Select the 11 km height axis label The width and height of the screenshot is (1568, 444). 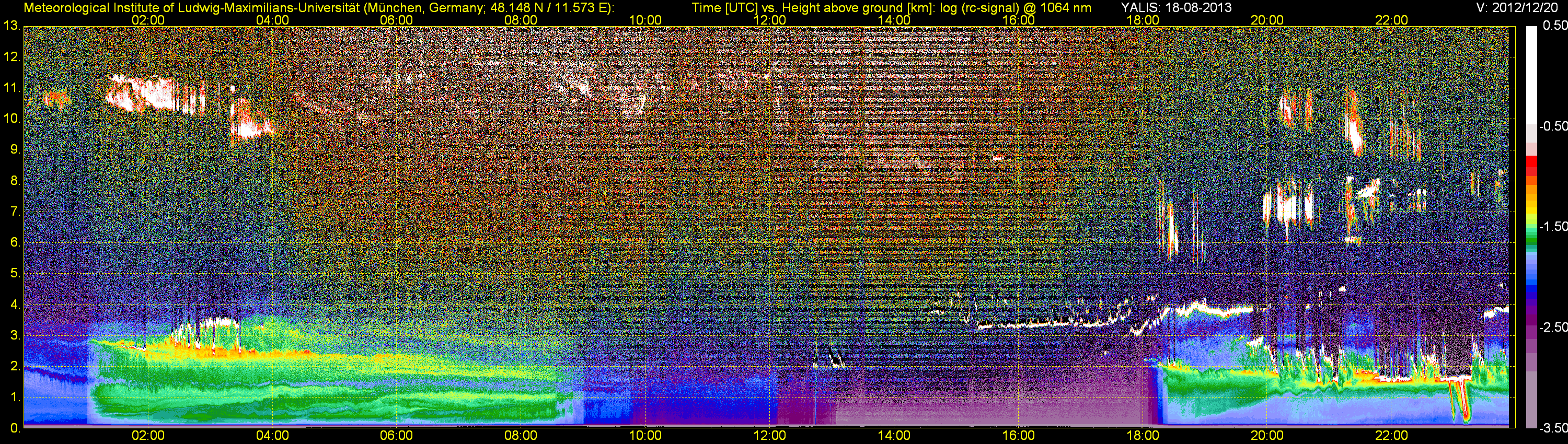pyautogui.click(x=11, y=88)
